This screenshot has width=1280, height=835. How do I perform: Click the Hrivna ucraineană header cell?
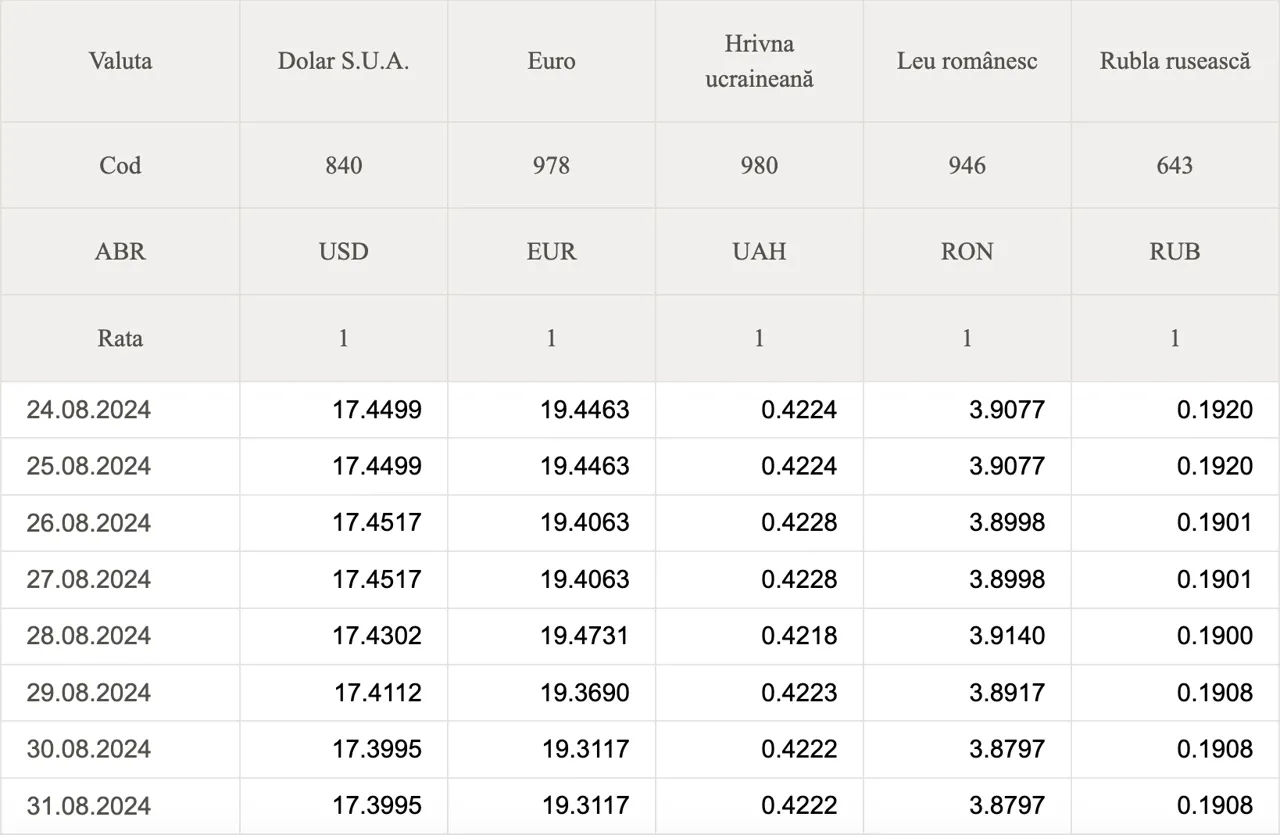(759, 61)
